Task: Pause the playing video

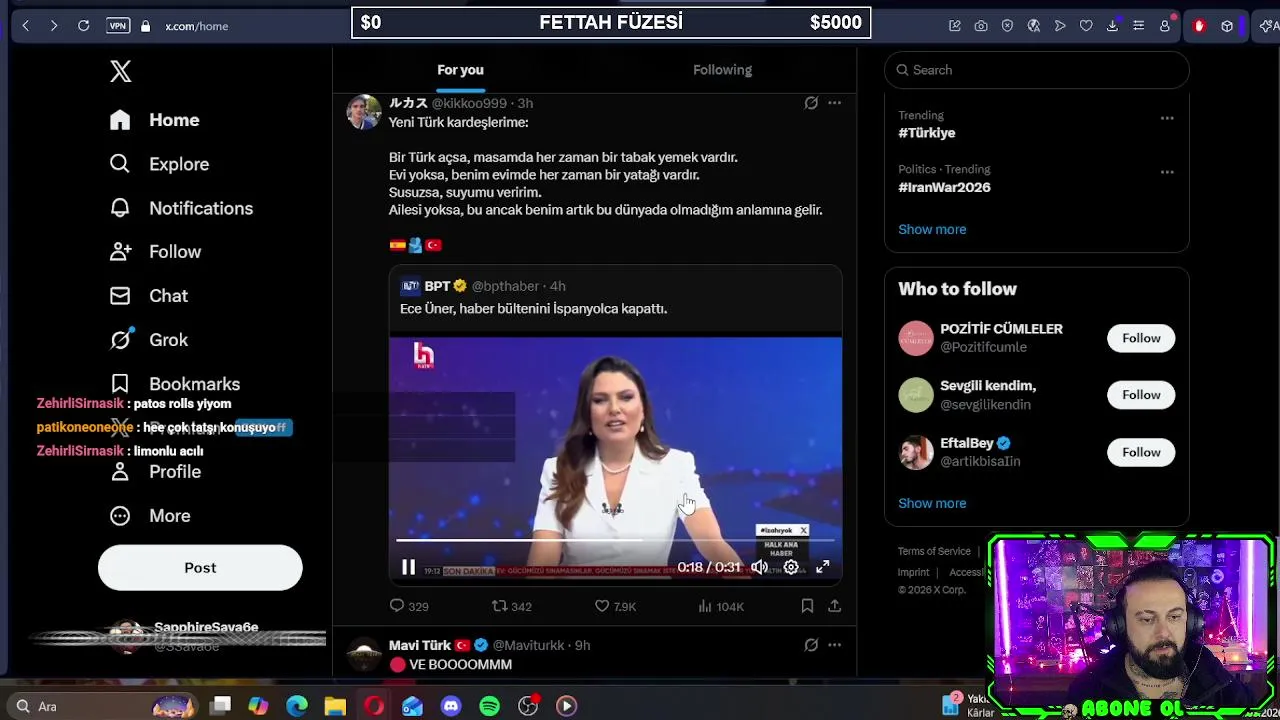Action: tap(408, 567)
